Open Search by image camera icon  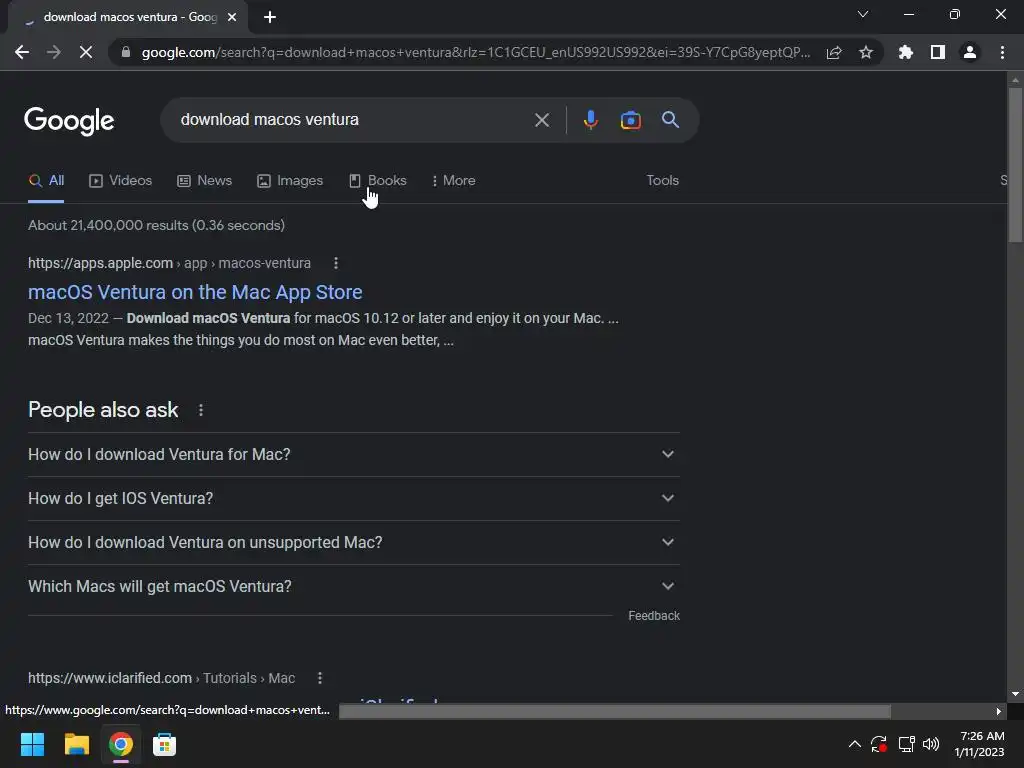(630, 120)
